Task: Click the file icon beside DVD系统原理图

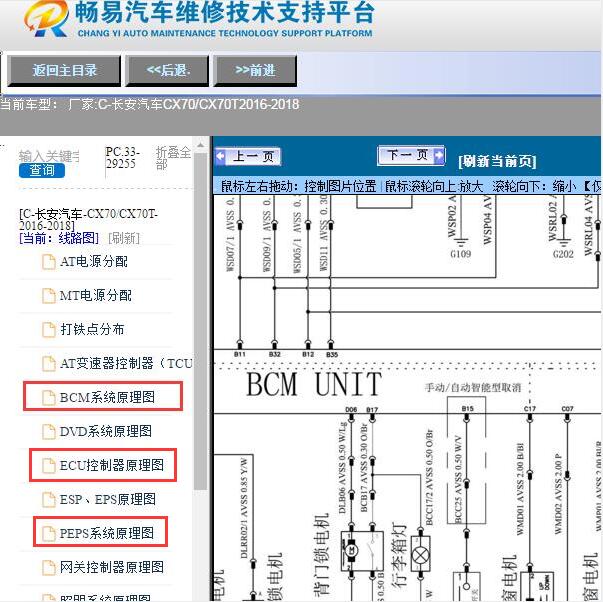Action: (48, 432)
